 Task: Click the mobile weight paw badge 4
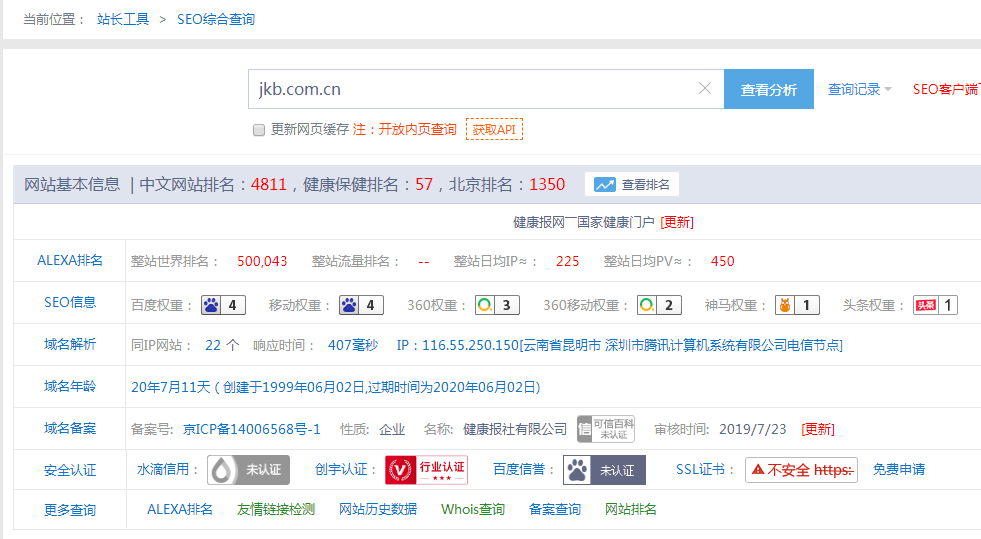coord(361,305)
